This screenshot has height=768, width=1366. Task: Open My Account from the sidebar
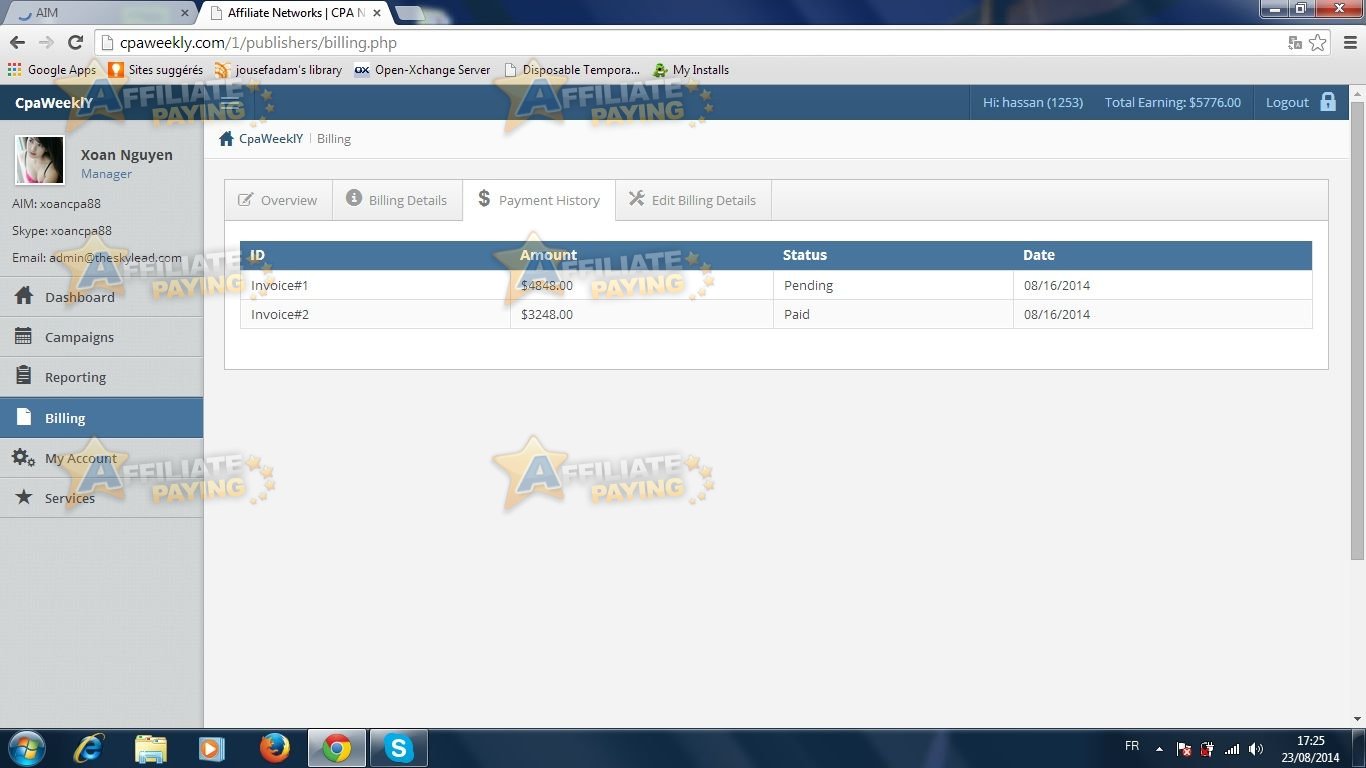(x=101, y=458)
